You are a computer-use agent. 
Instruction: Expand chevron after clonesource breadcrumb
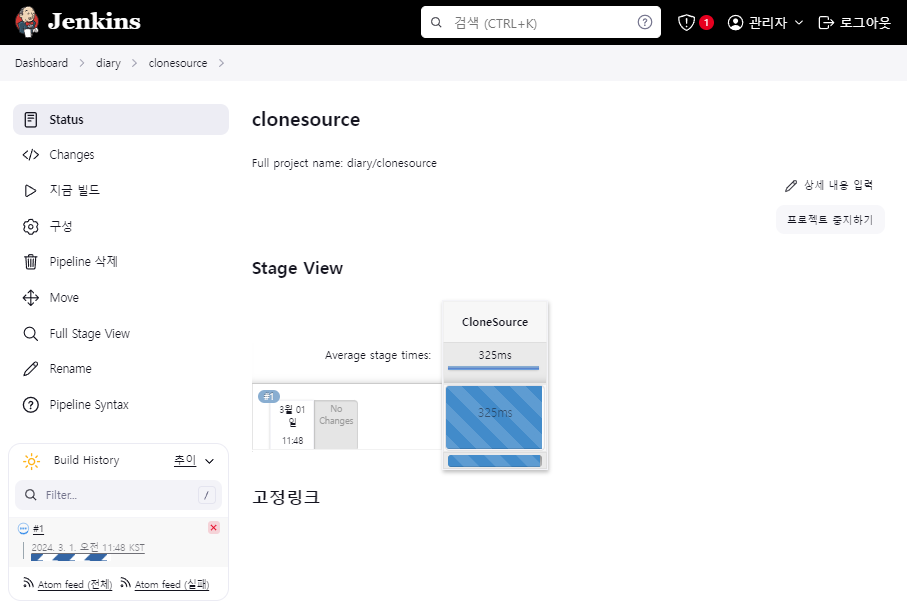tap(221, 63)
